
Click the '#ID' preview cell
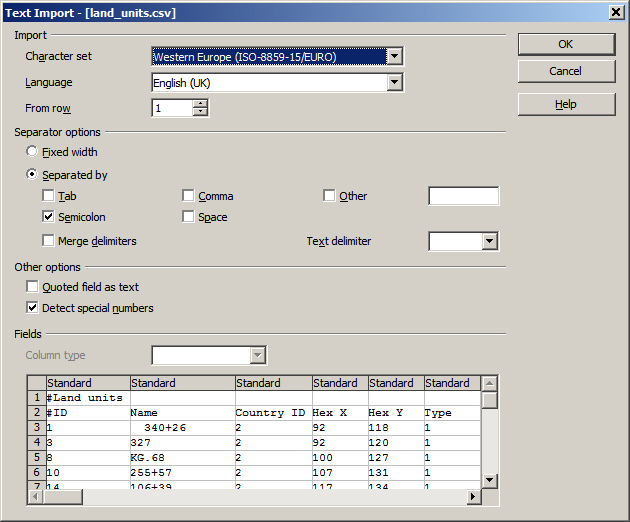(x=88, y=413)
